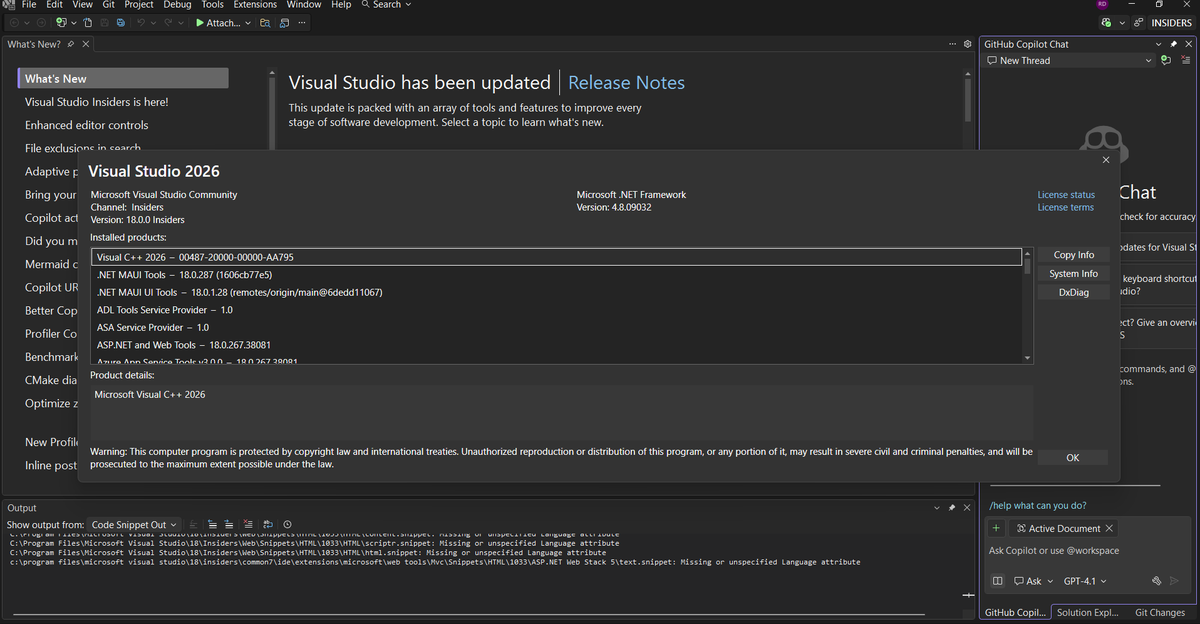The width and height of the screenshot is (1200, 624).
Task: Click the Open File toolbar icon
Action: (88, 23)
